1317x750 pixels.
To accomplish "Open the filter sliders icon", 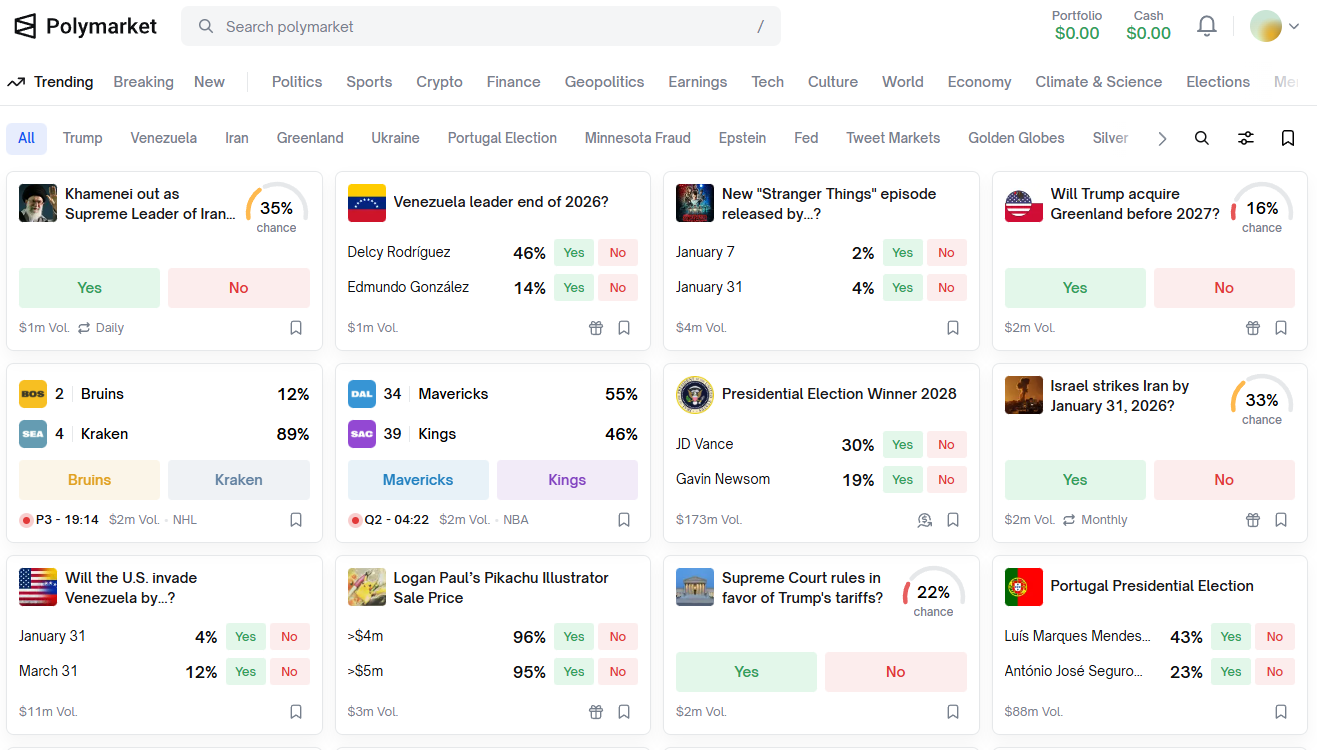I will 1246,138.
